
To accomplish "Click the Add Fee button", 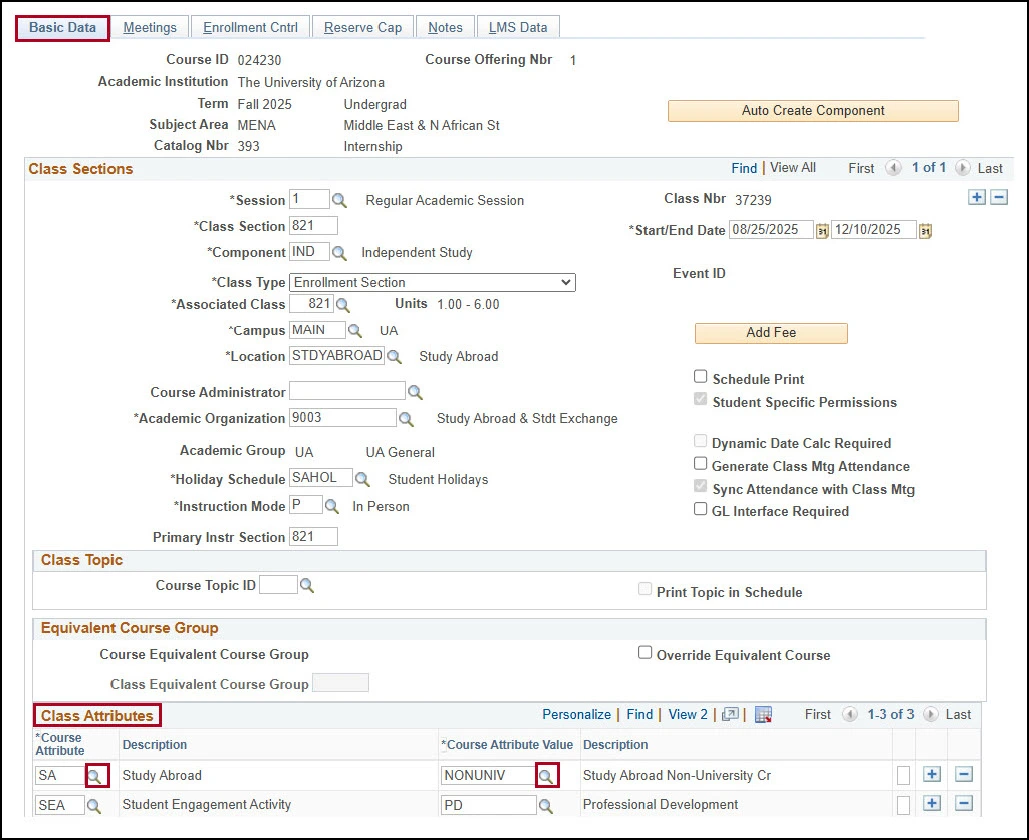I will coord(771,333).
